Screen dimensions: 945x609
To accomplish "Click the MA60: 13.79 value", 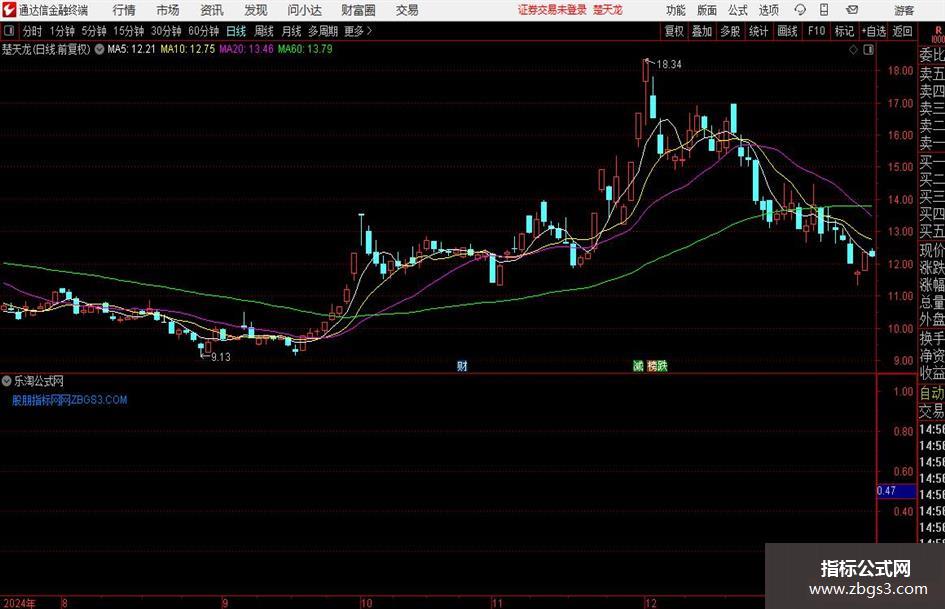I will 305,49.
